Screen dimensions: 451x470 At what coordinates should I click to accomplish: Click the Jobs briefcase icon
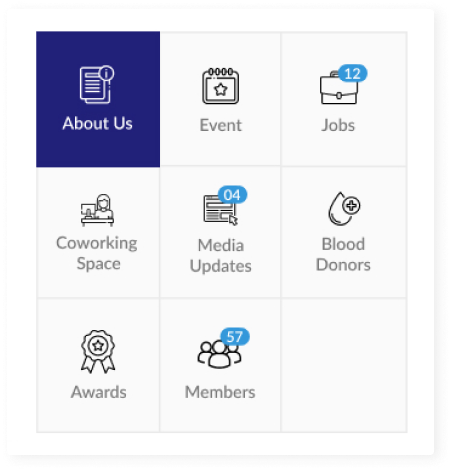click(339, 88)
